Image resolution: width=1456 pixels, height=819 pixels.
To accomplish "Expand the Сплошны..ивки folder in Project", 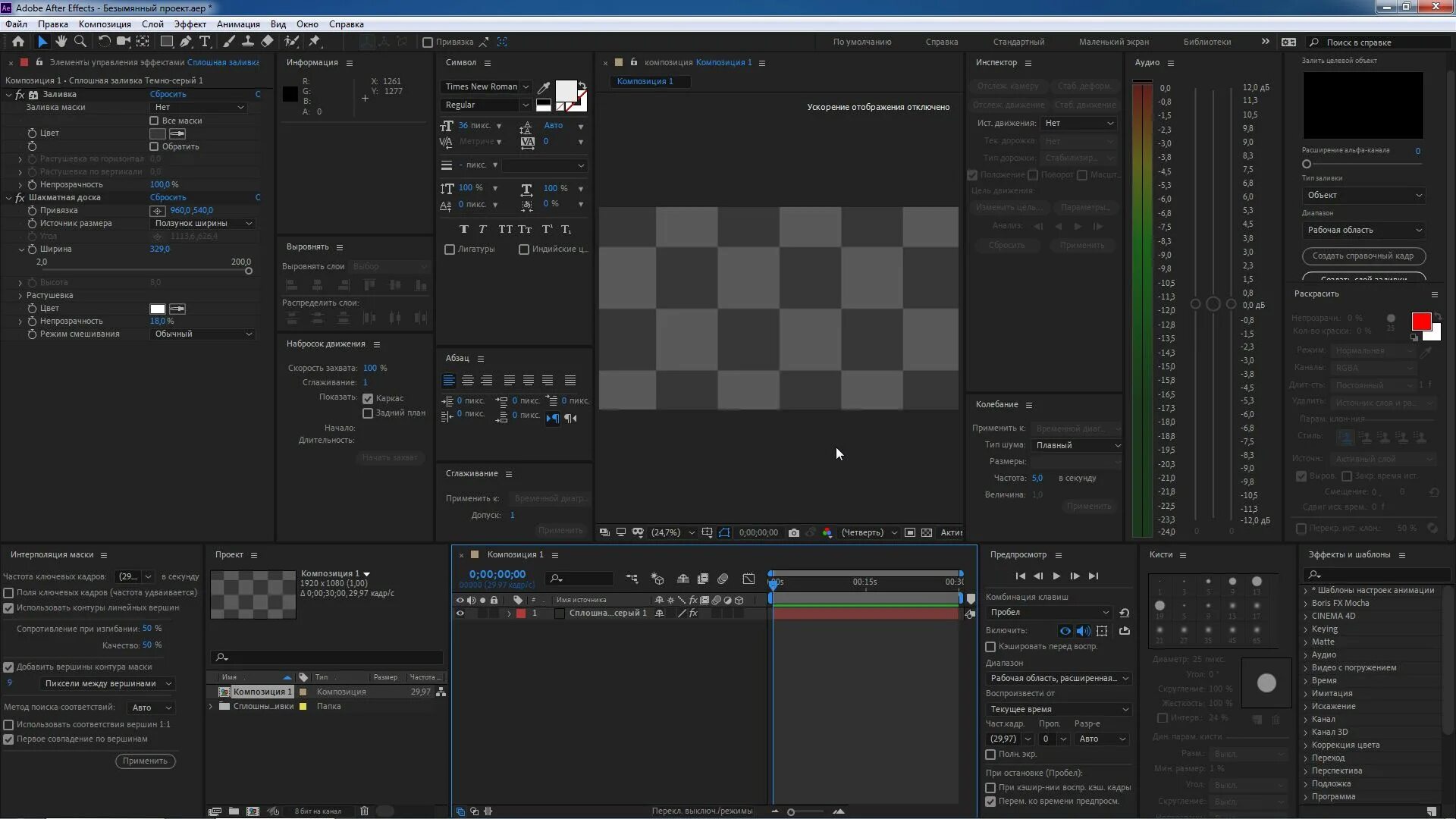I will coord(211,707).
